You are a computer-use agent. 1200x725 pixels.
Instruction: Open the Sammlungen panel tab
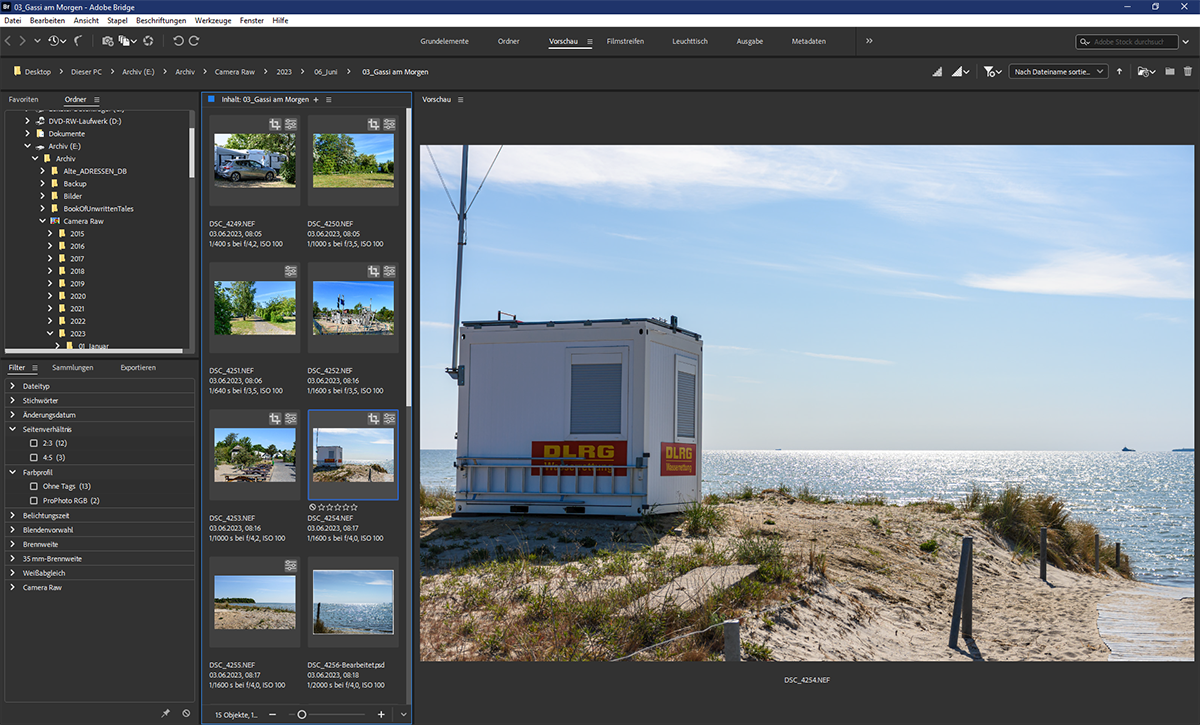pos(73,368)
